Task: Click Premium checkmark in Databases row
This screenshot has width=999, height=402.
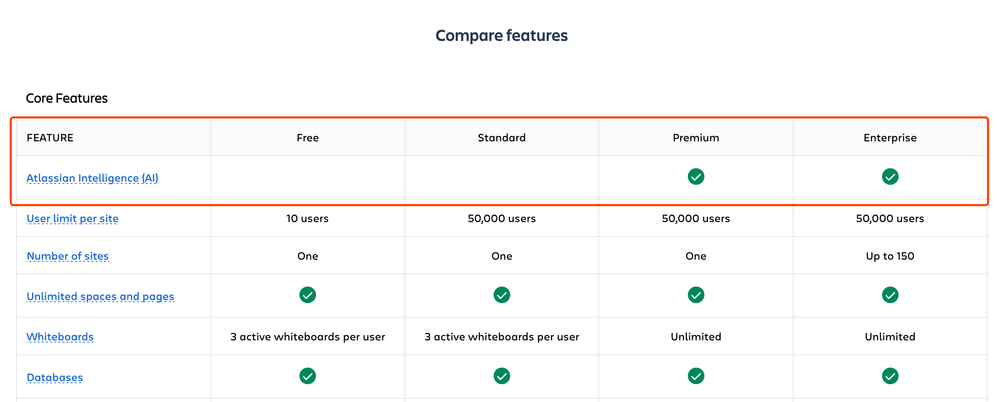Action: 696,376
